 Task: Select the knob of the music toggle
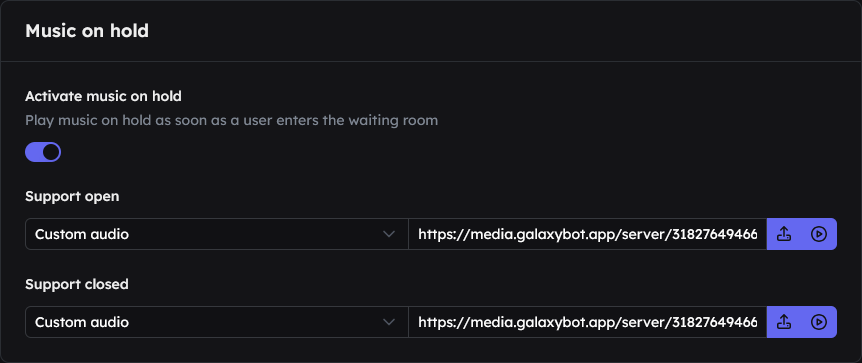click(x=51, y=152)
